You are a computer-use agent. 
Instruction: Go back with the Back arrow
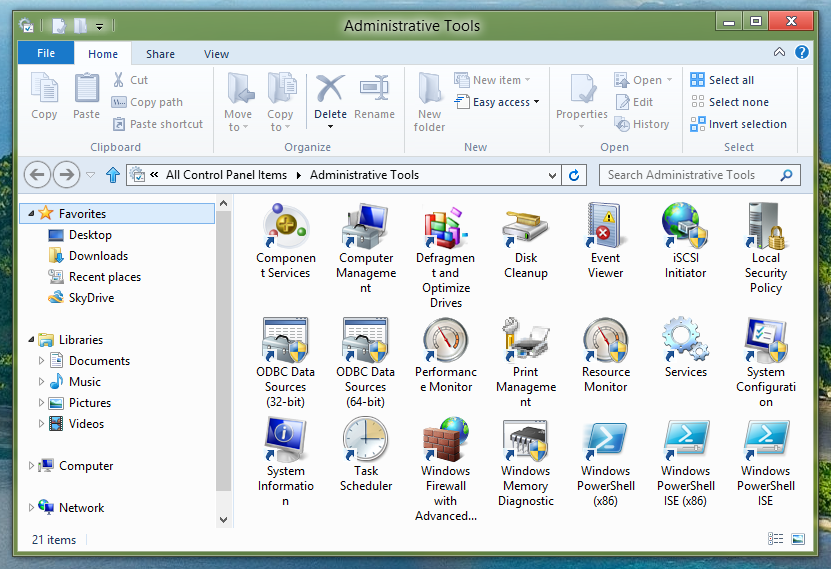(37, 175)
